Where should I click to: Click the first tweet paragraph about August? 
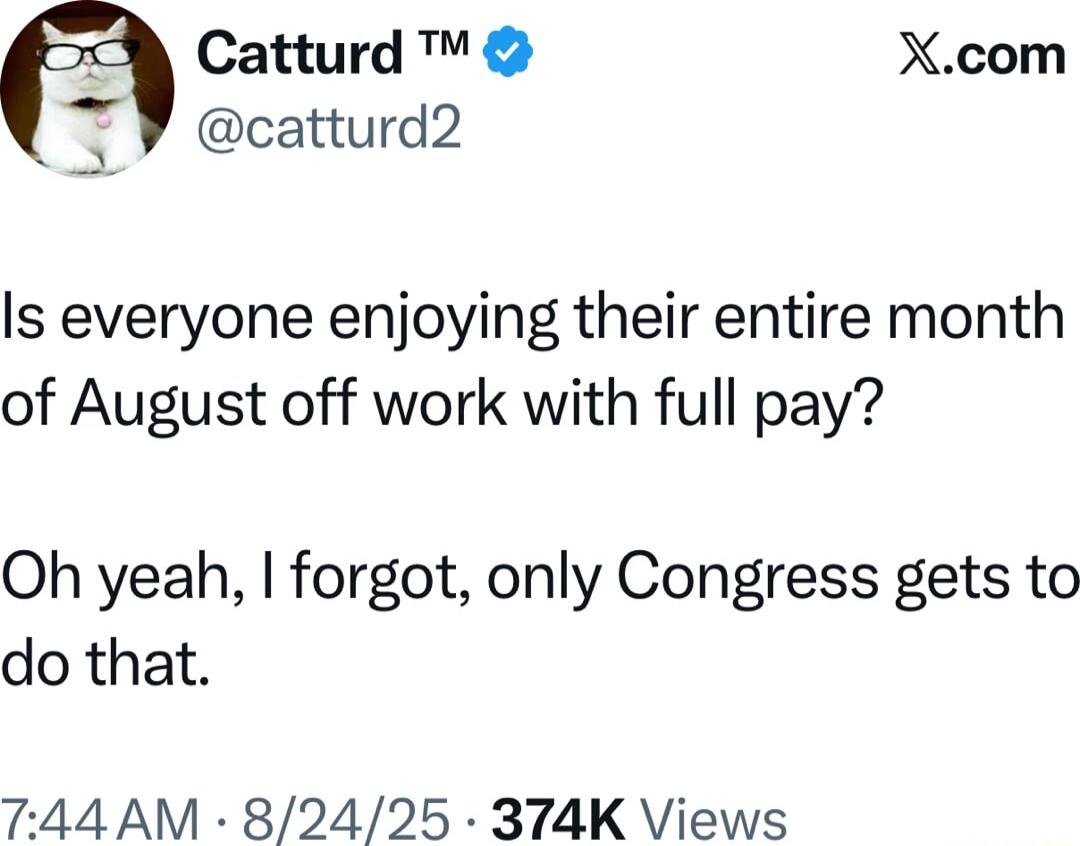tap(534, 362)
